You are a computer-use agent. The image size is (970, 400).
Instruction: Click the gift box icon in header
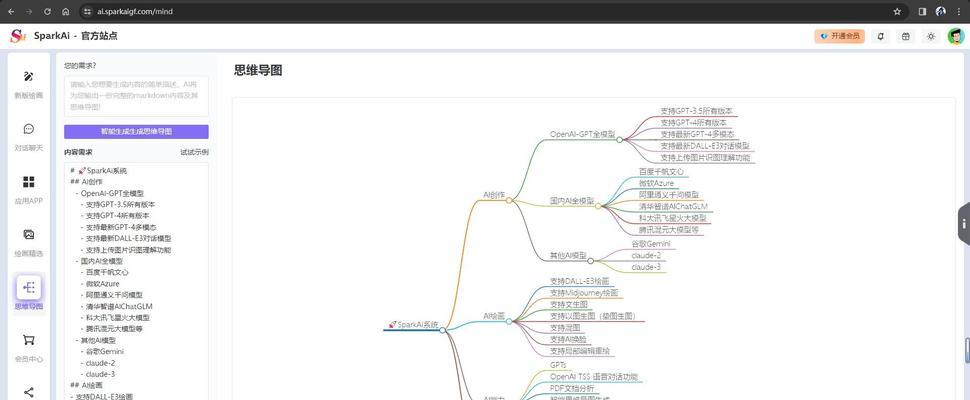click(906, 36)
